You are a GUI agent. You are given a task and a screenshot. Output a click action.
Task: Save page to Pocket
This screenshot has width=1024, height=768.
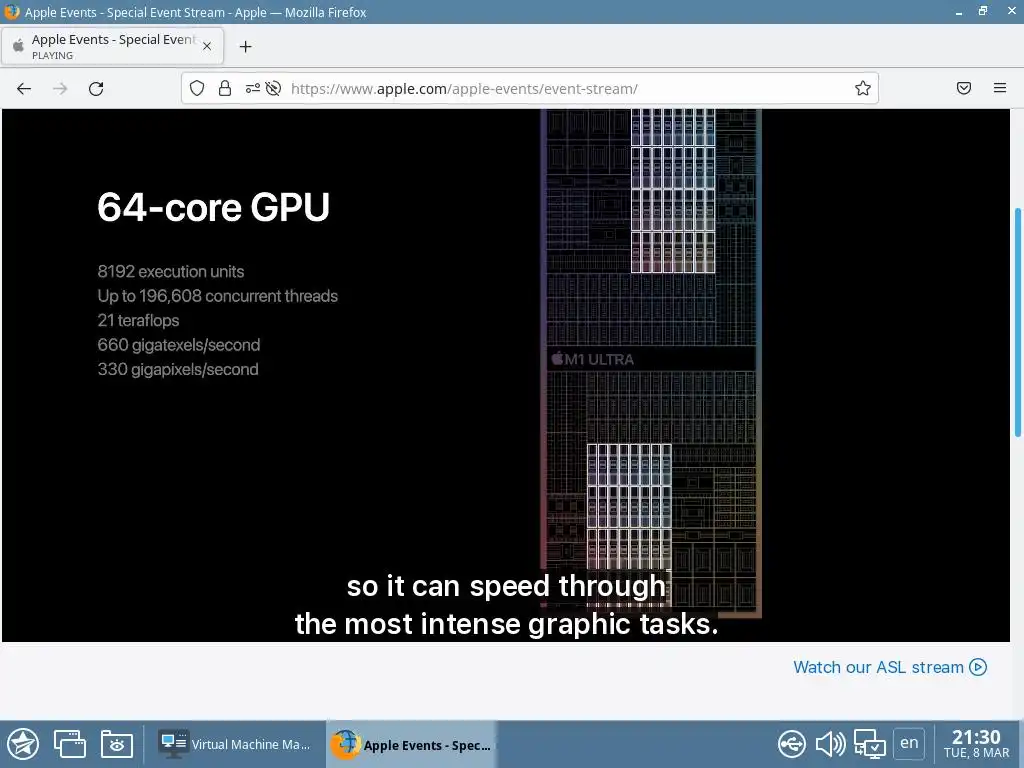click(964, 88)
